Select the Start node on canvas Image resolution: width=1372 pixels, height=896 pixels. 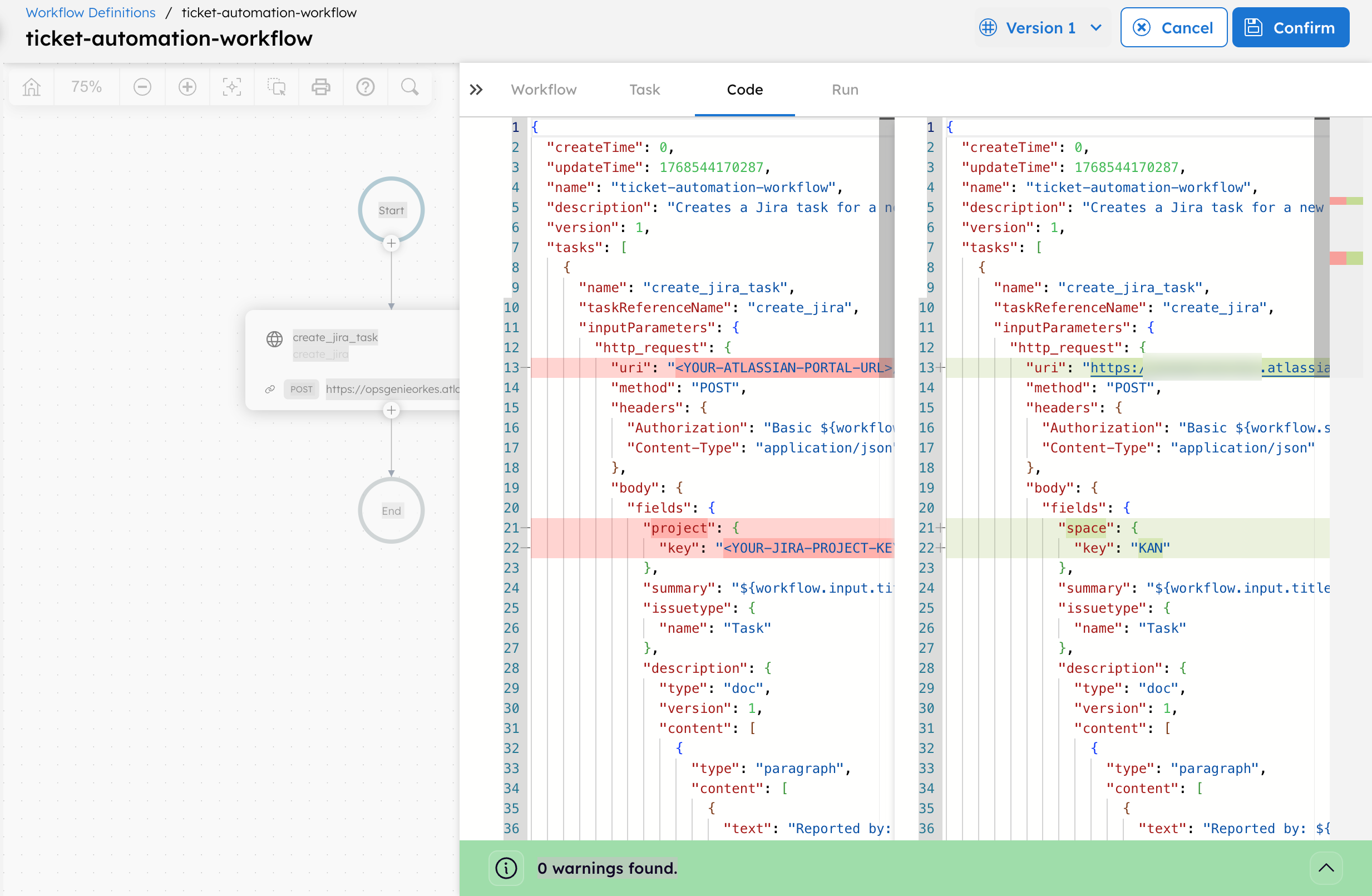click(392, 210)
